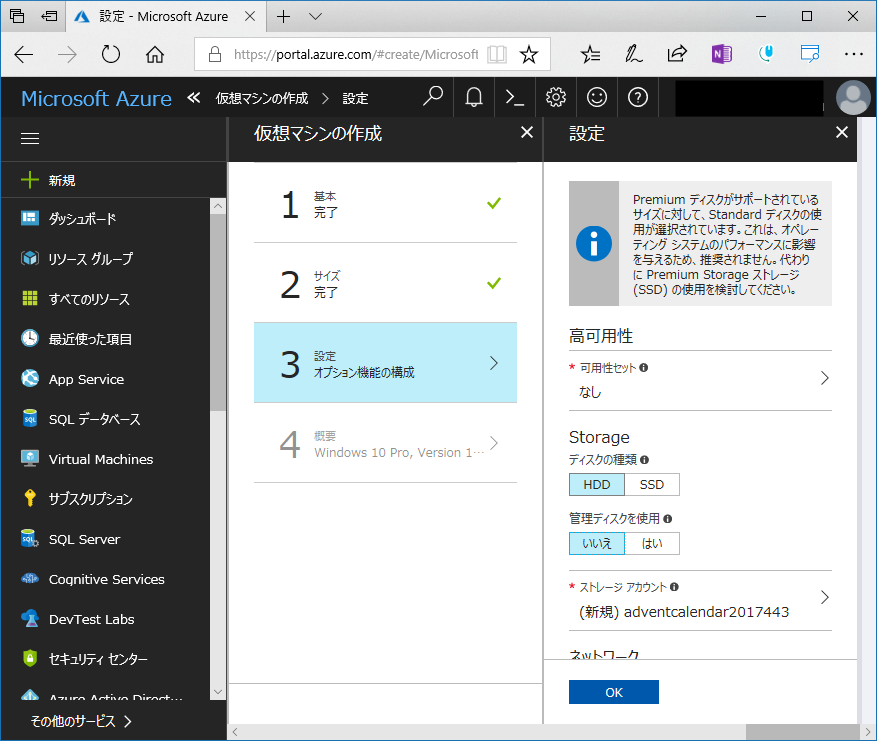Open セキュリティ センター in sidebar
877x741 pixels.
point(106,659)
